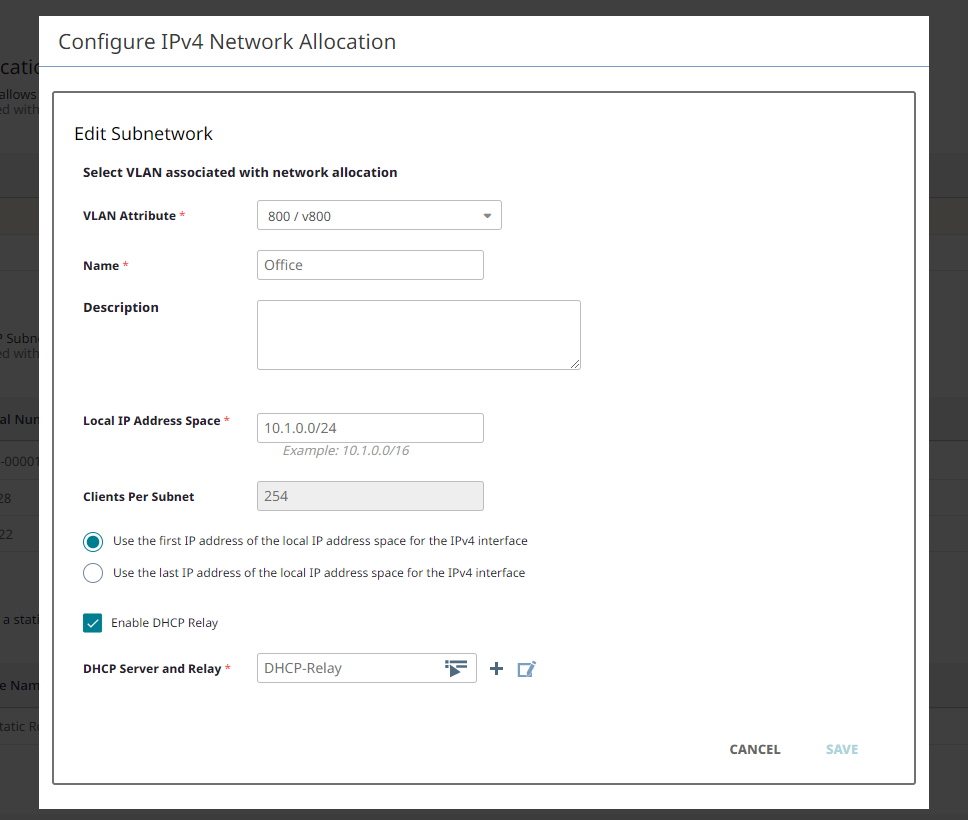
Task: Click the Description textarea resize handle
Action: (577, 366)
